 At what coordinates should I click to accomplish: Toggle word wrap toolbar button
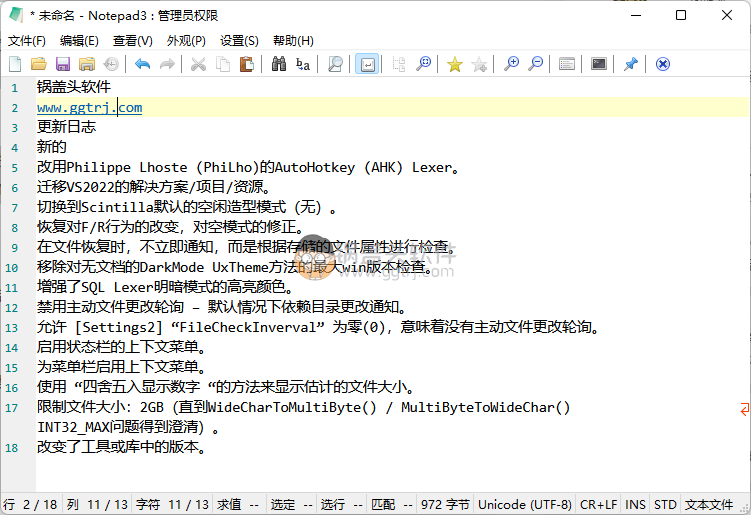tap(367, 64)
